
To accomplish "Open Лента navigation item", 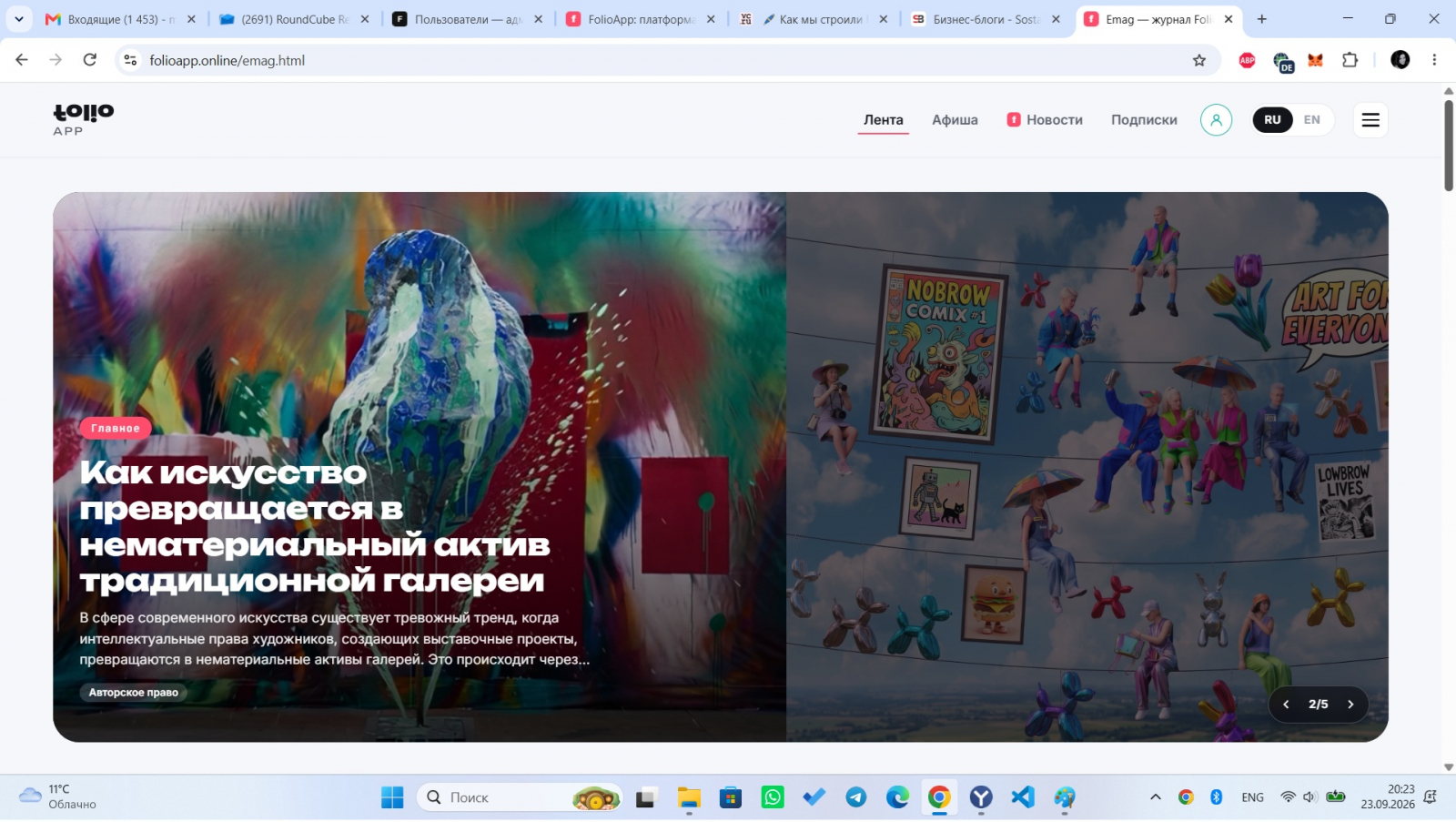I will [x=883, y=120].
